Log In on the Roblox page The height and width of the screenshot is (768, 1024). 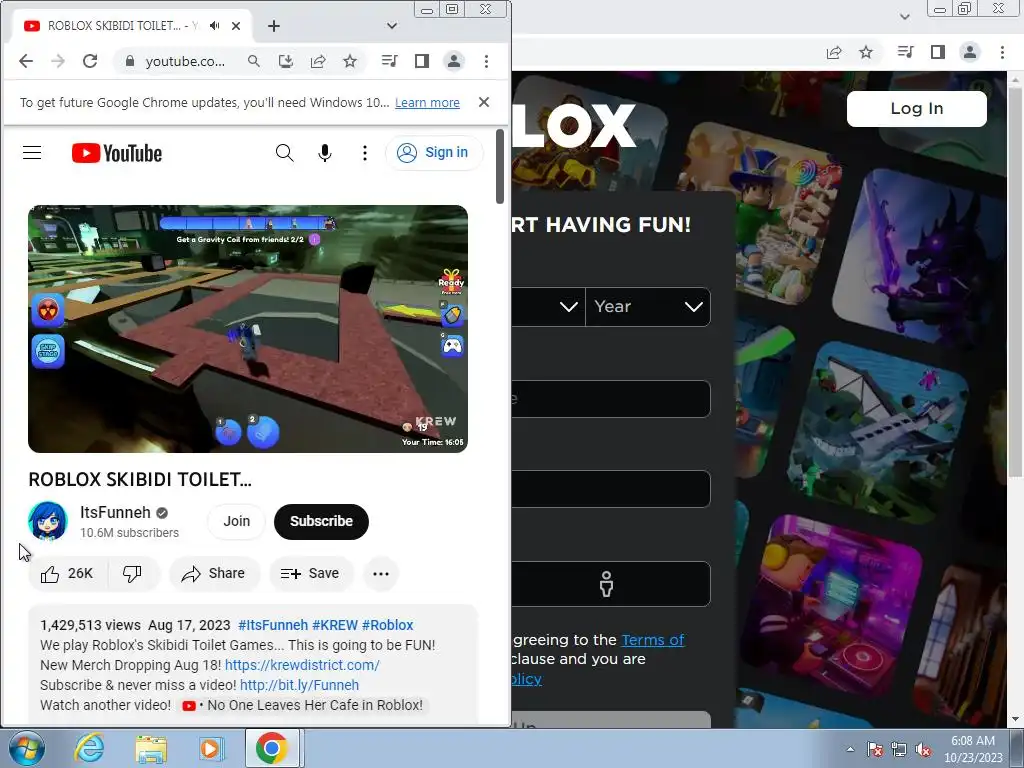(x=916, y=108)
